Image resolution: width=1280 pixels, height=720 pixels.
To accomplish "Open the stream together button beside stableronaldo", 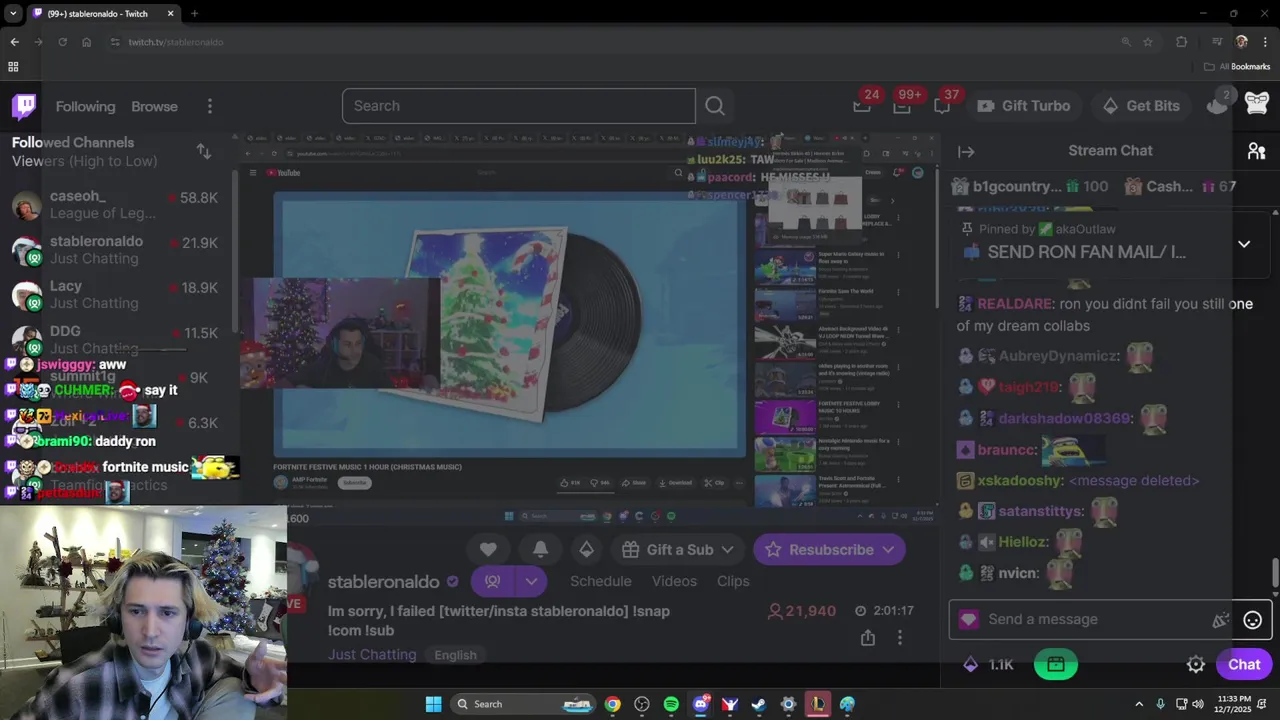I will 492,581.
